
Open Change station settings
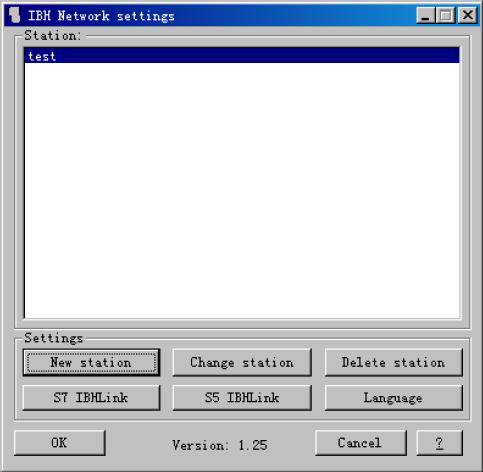(x=242, y=362)
